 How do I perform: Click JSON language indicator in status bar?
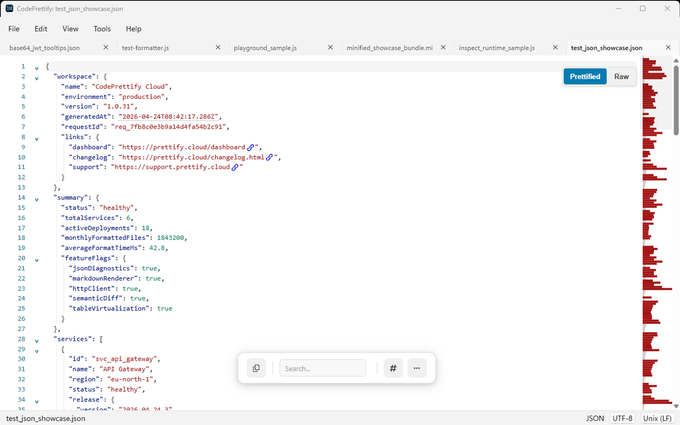595,418
